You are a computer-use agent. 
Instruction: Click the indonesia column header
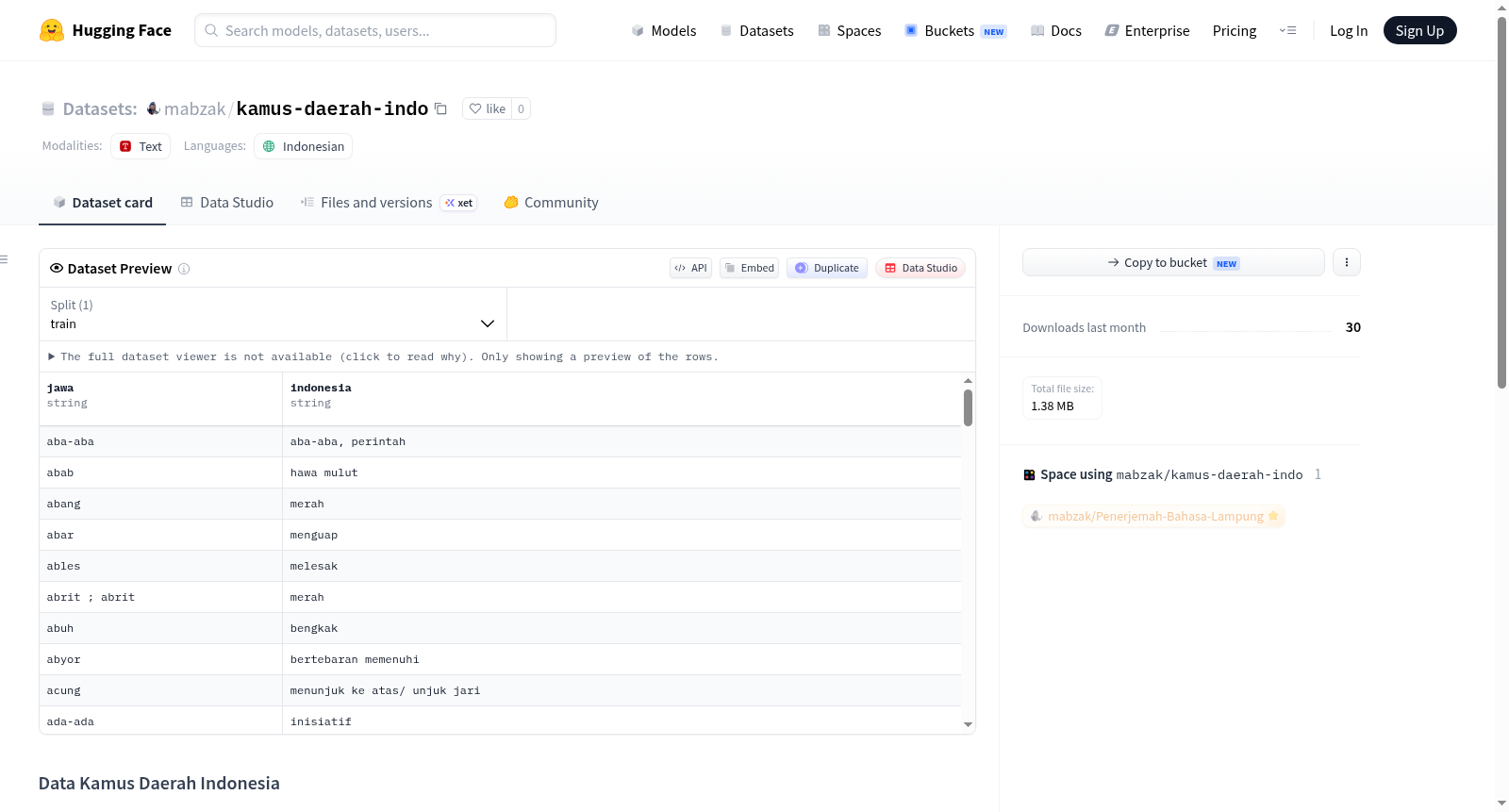click(622, 399)
